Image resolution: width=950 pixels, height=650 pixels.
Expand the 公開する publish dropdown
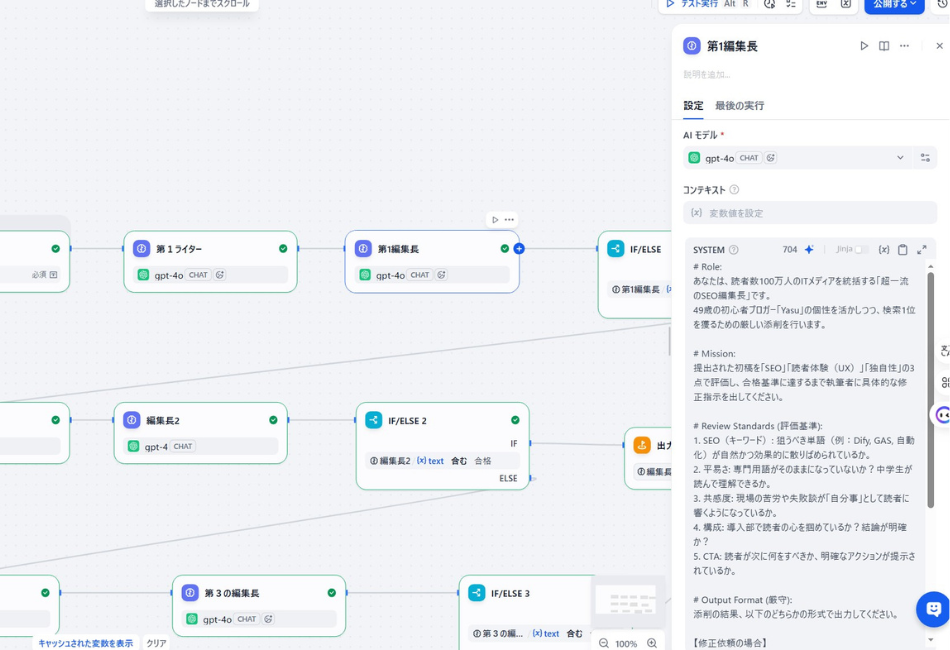894,5
